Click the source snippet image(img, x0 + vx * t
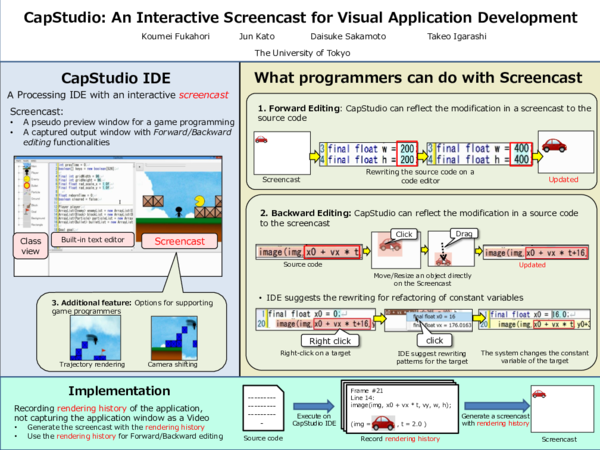 308,252
